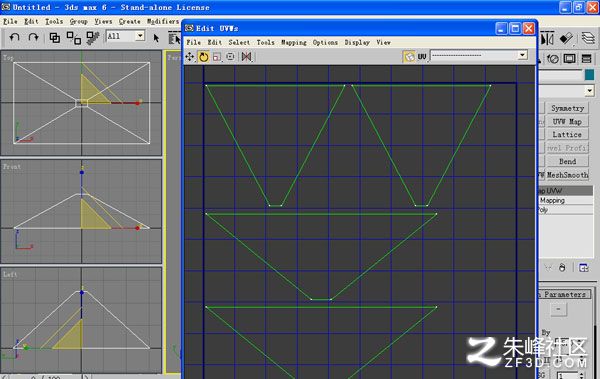Viewport: 600px width, 379px height.
Task: Open the texture map dropdown in Edit UVWs
Action: click(x=523, y=55)
